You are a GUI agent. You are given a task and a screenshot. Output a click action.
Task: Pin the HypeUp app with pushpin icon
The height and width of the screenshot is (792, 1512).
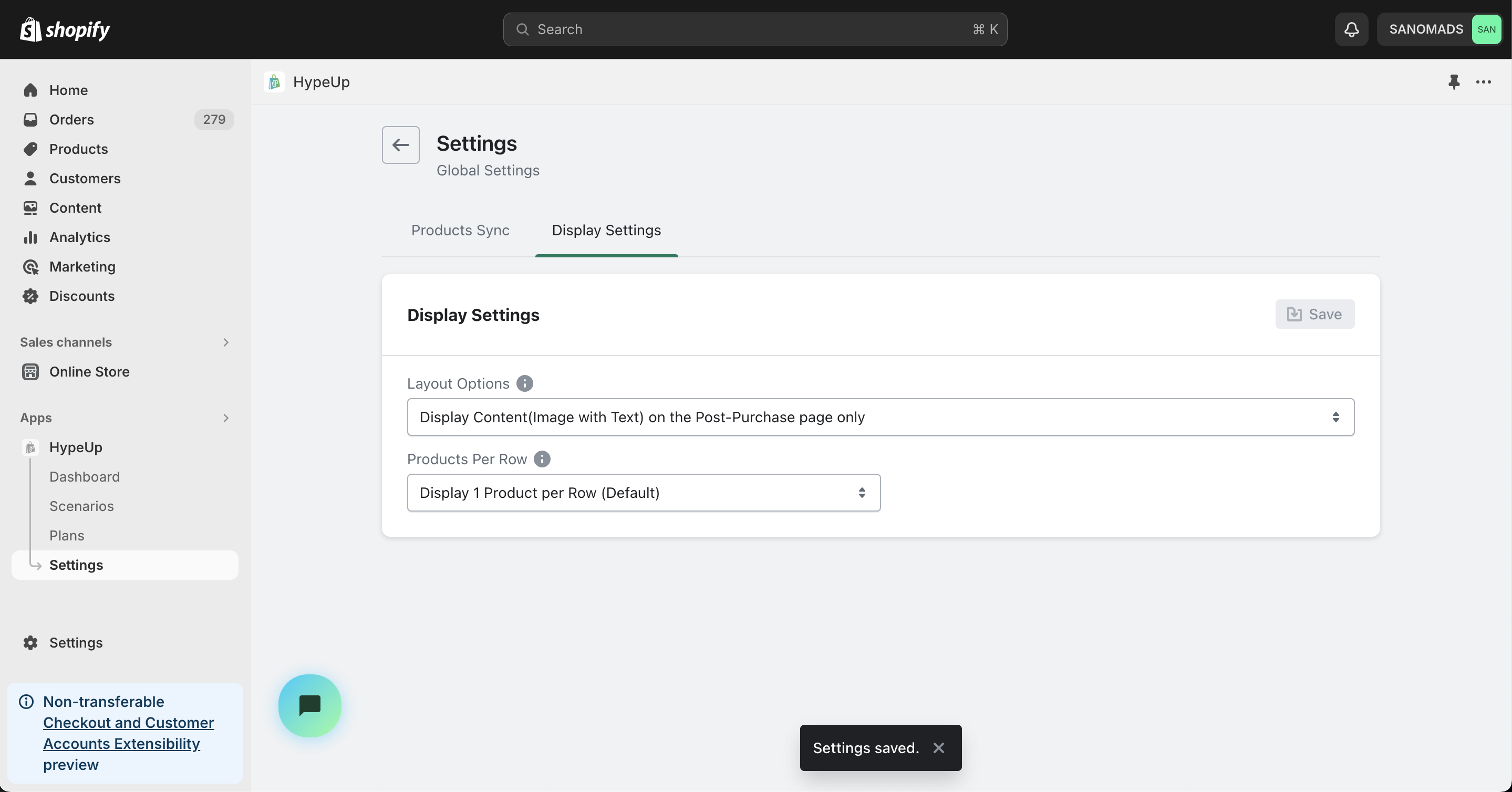[x=1453, y=82]
